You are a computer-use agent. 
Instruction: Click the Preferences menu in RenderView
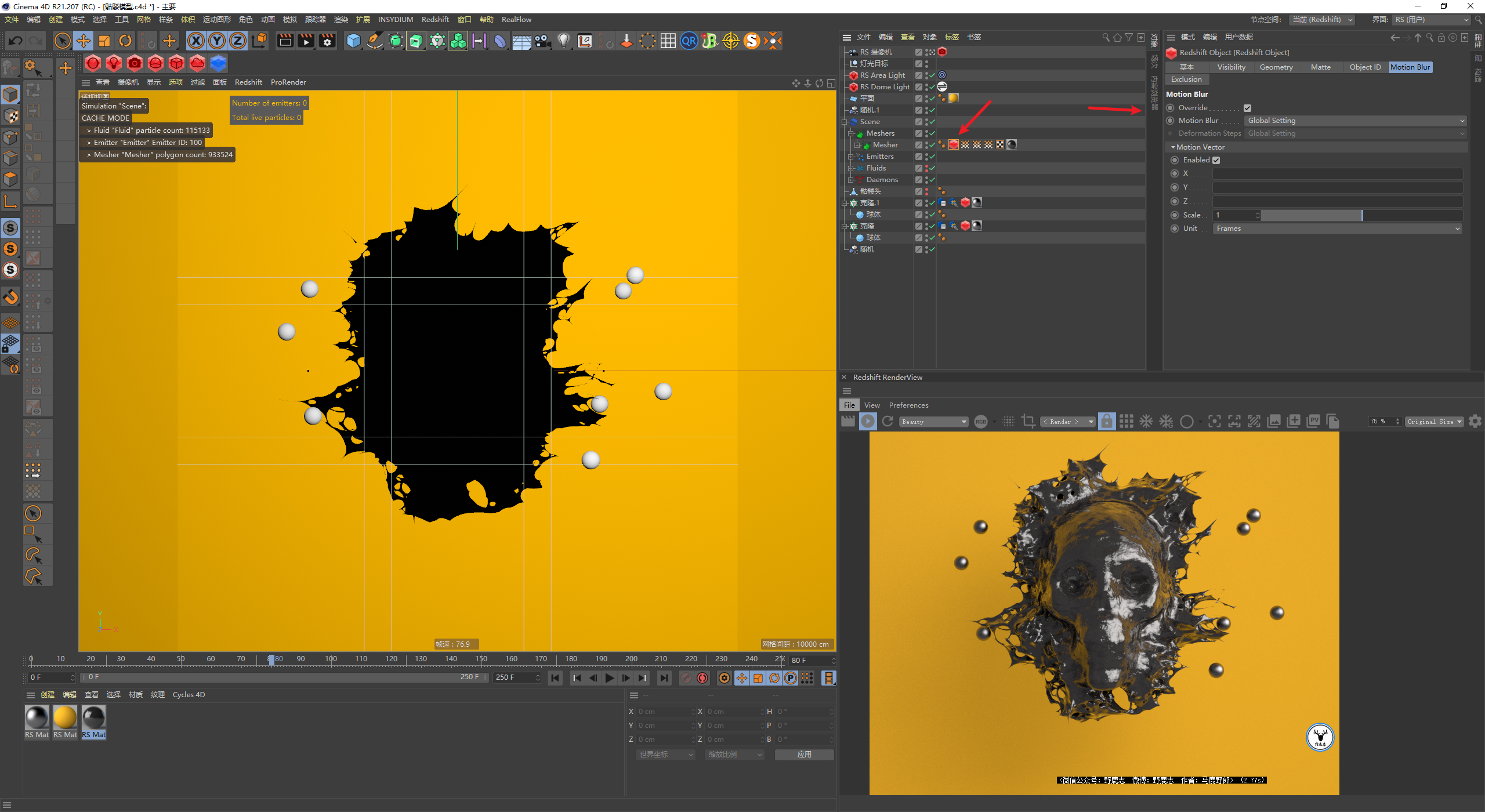tap(908, 405)
